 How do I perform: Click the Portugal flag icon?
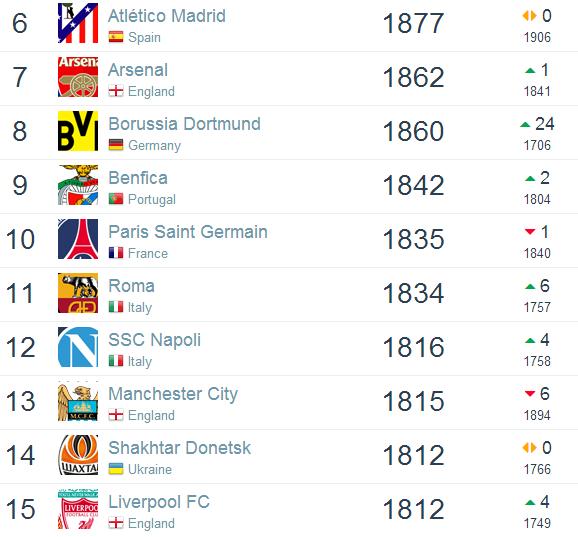(x=116, y=199)
